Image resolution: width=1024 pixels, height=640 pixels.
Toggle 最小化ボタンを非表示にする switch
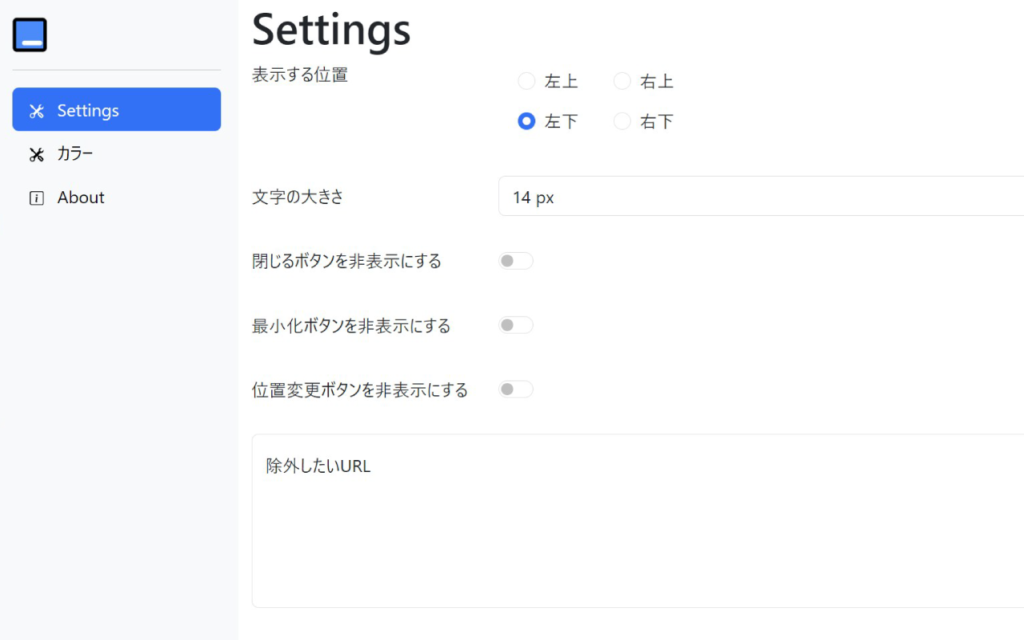click(x=516, y=325)
